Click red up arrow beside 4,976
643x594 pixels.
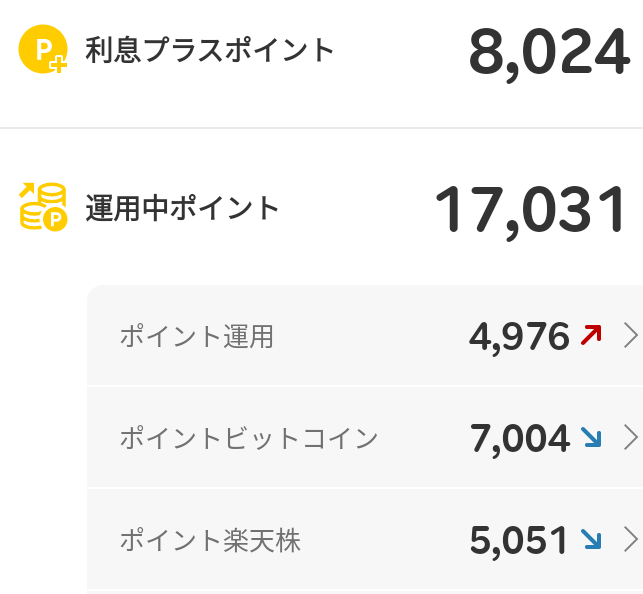click(x=591, y=336)
